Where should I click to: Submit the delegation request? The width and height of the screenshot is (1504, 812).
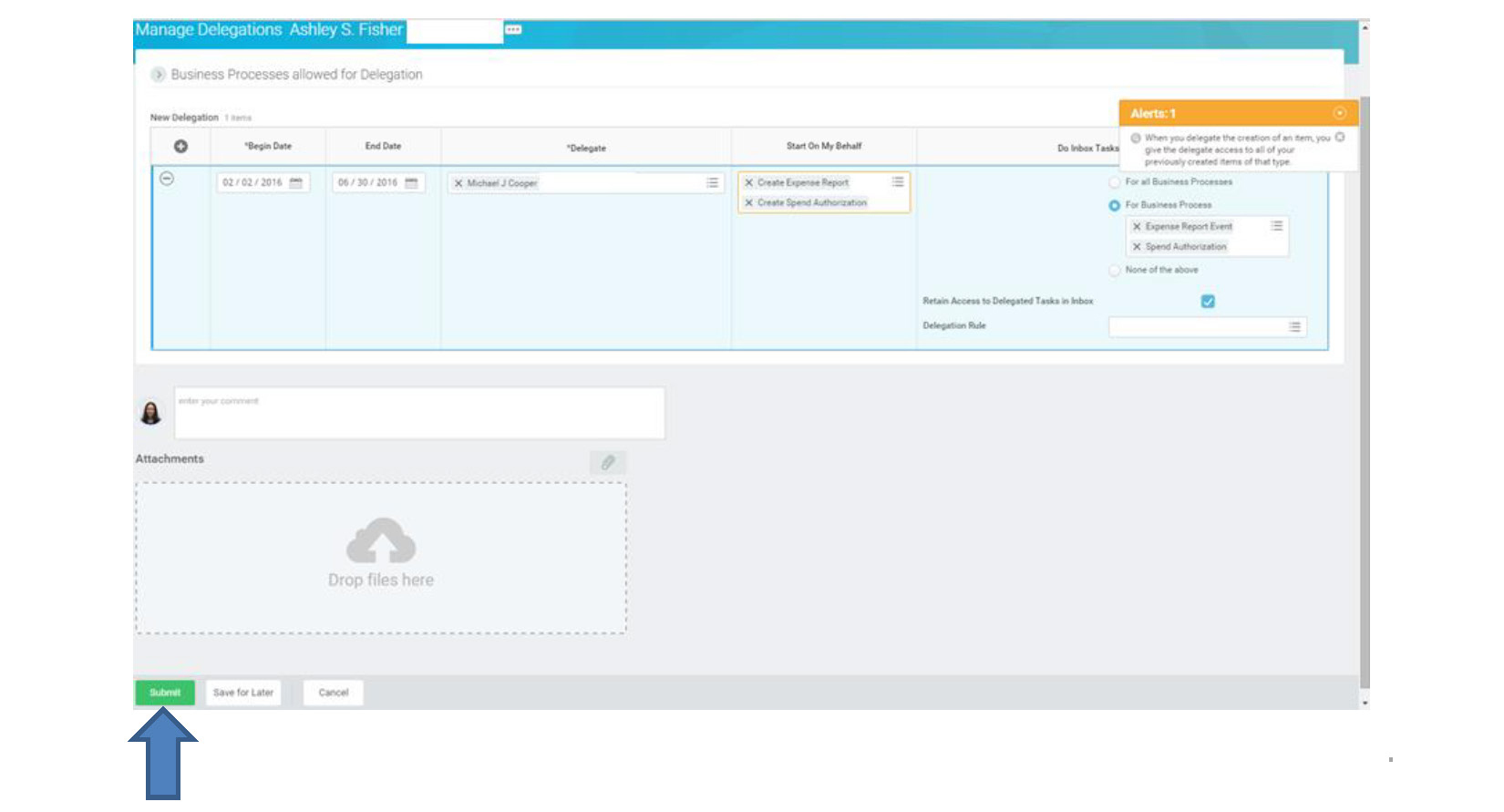pyautogui.click(x=165, y=693)
